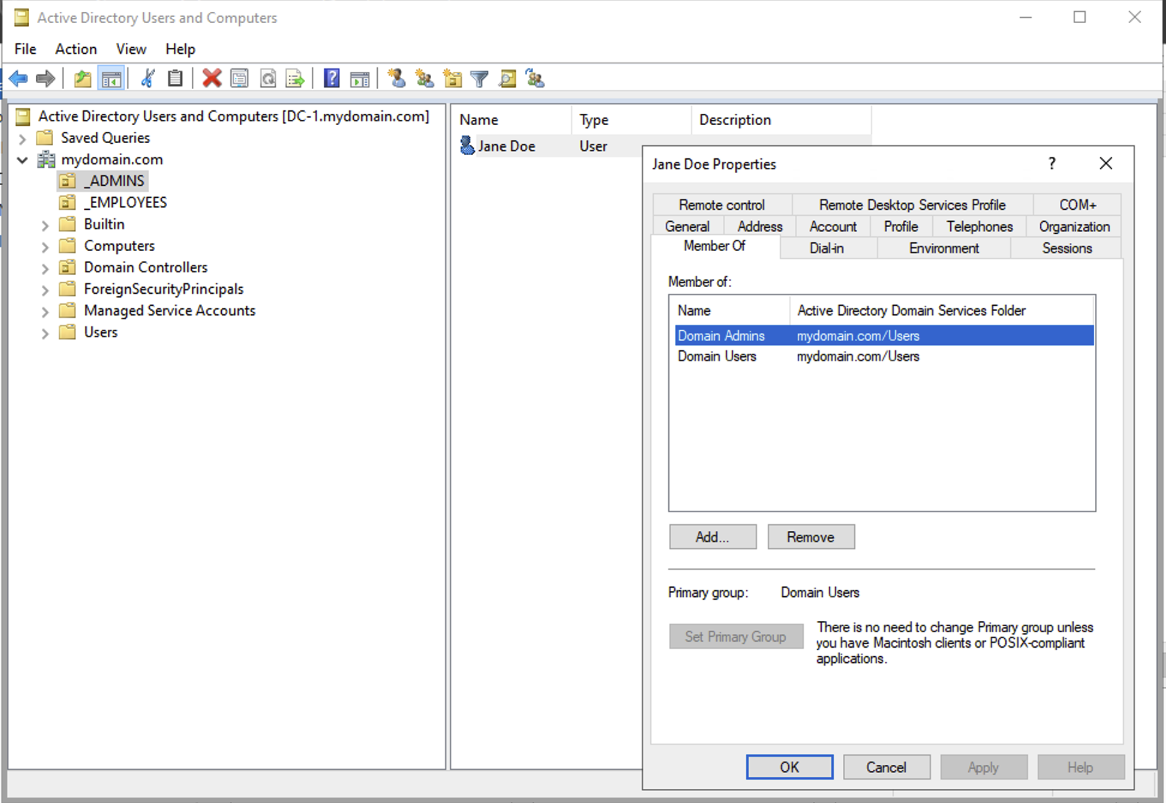Switch to the Dial-in tab
Viewport: 1166px width, 803px height.
[x=827, y=248]
